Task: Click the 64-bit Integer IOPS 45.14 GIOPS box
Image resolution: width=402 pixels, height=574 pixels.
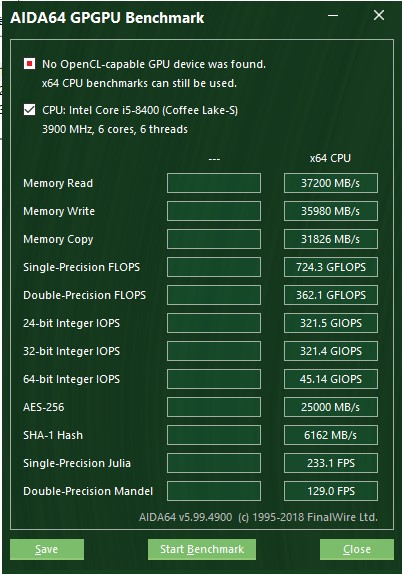Action: [331, 379]
